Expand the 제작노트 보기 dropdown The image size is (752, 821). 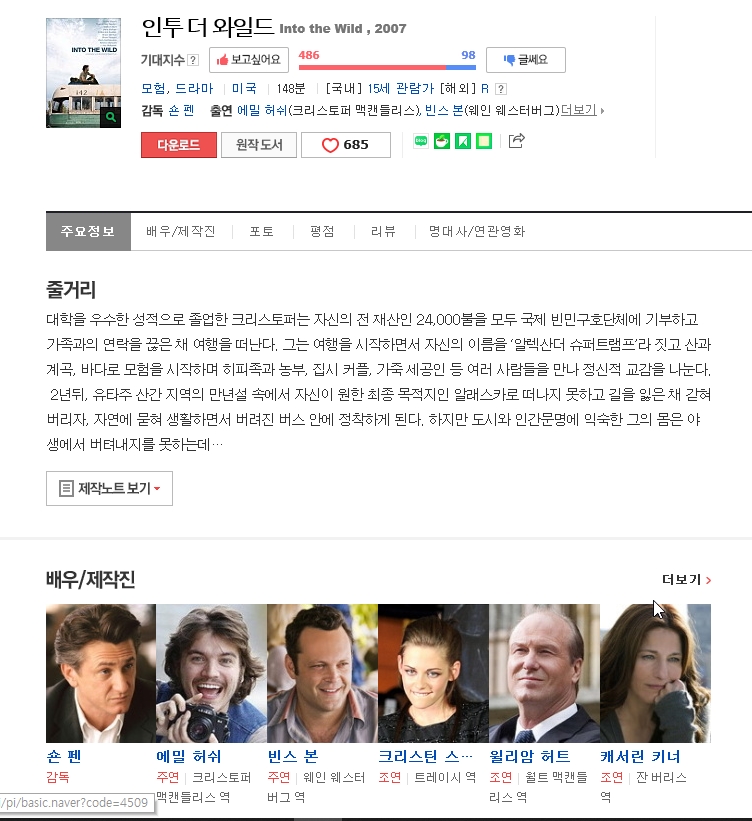tap(109, 489)
